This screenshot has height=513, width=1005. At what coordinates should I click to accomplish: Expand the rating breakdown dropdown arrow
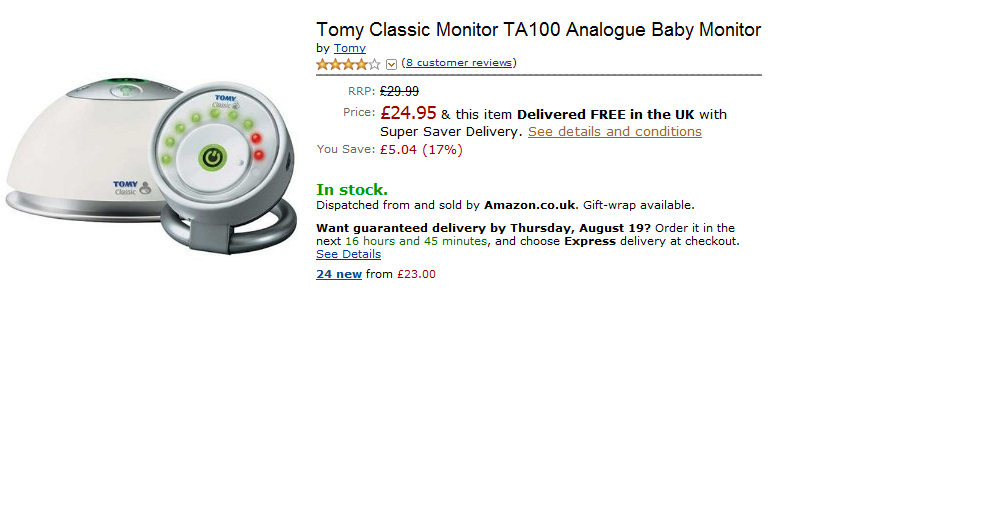point(391,64)
